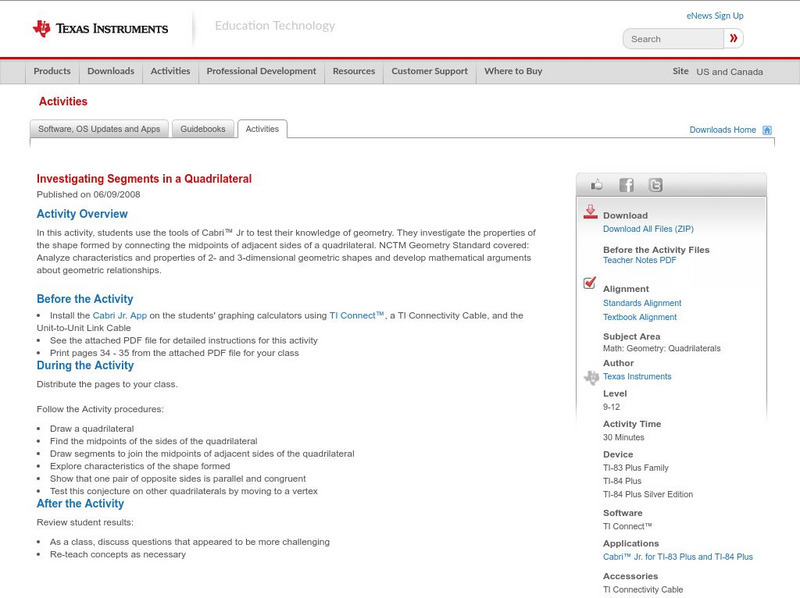Open the TI Connect™ link in instructions
Screen dimensions: 800x598
click(x=356, y=316)
